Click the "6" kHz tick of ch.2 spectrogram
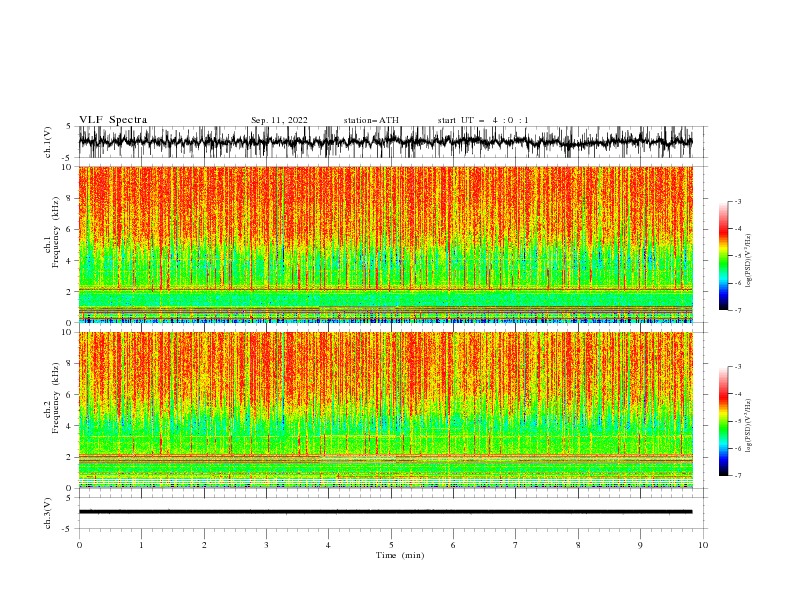The width and height of the screenshot is (792, 612). (70, 395)
